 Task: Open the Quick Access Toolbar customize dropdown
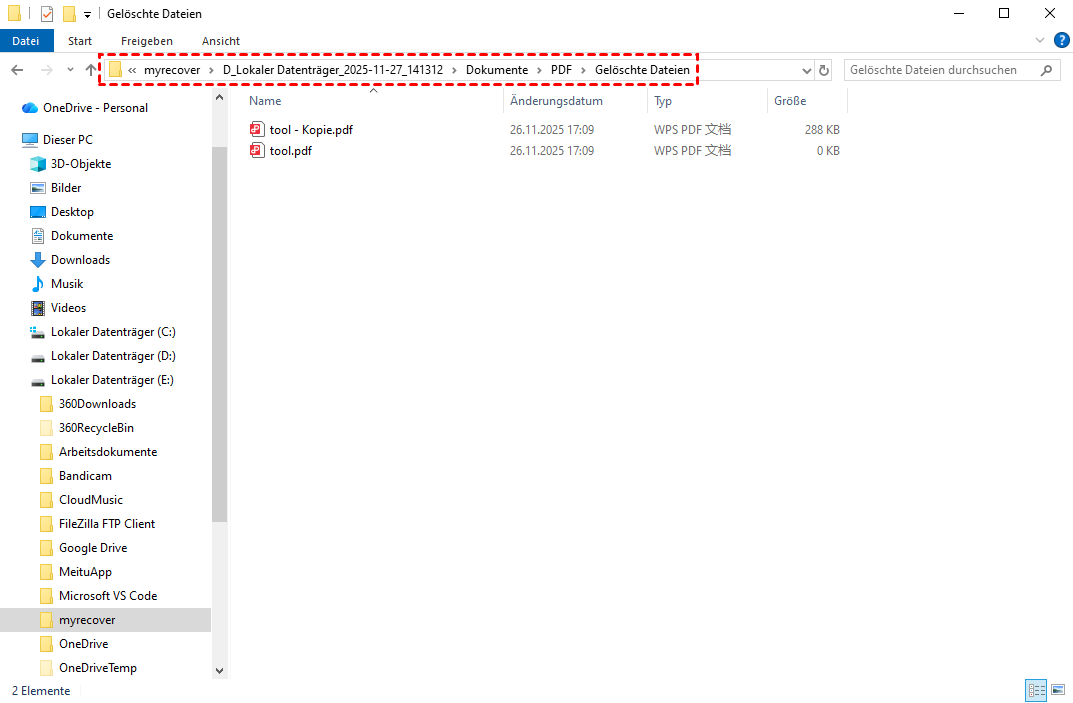click(x=88, y=15)
